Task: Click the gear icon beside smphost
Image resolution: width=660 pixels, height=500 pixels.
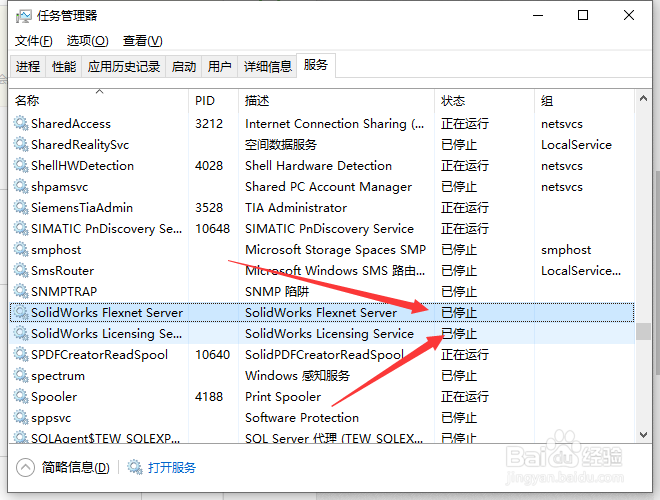Action: click(x=21, y=249)
